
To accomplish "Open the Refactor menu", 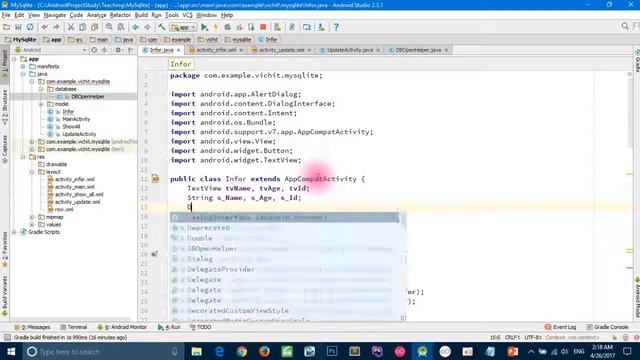I will [x=120, y=15].
